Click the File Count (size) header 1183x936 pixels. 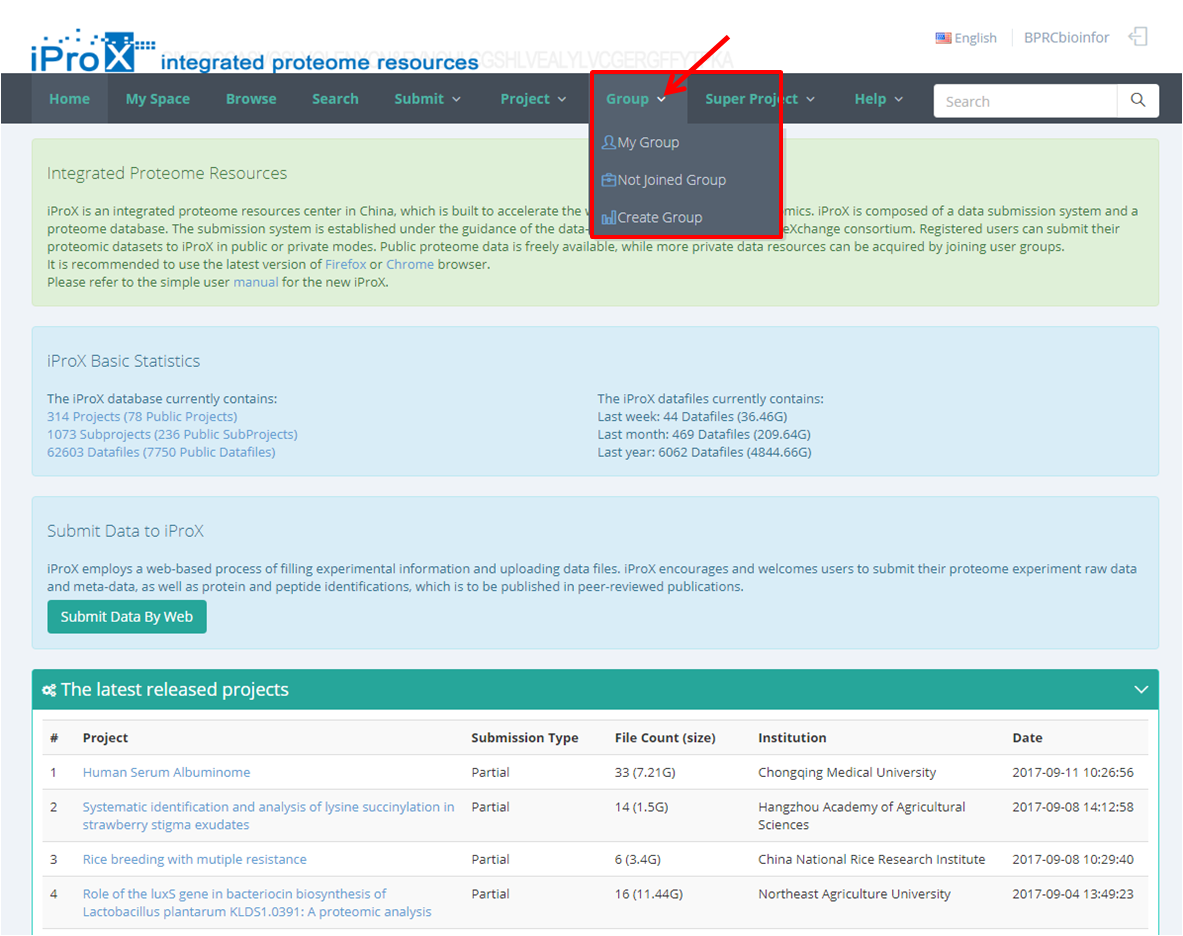[665, 738]
